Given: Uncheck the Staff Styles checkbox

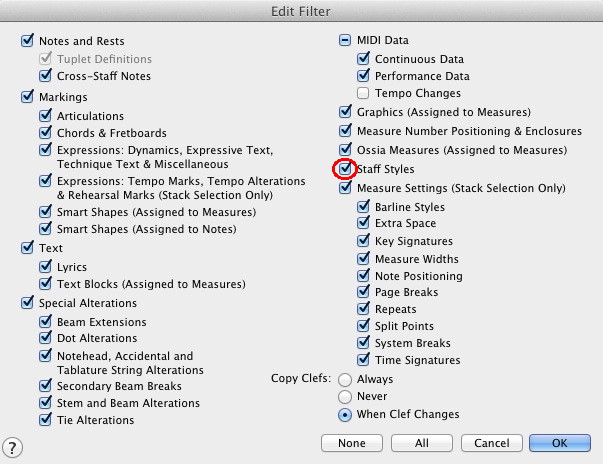Looking at the screenshot, I should point(346,169).
